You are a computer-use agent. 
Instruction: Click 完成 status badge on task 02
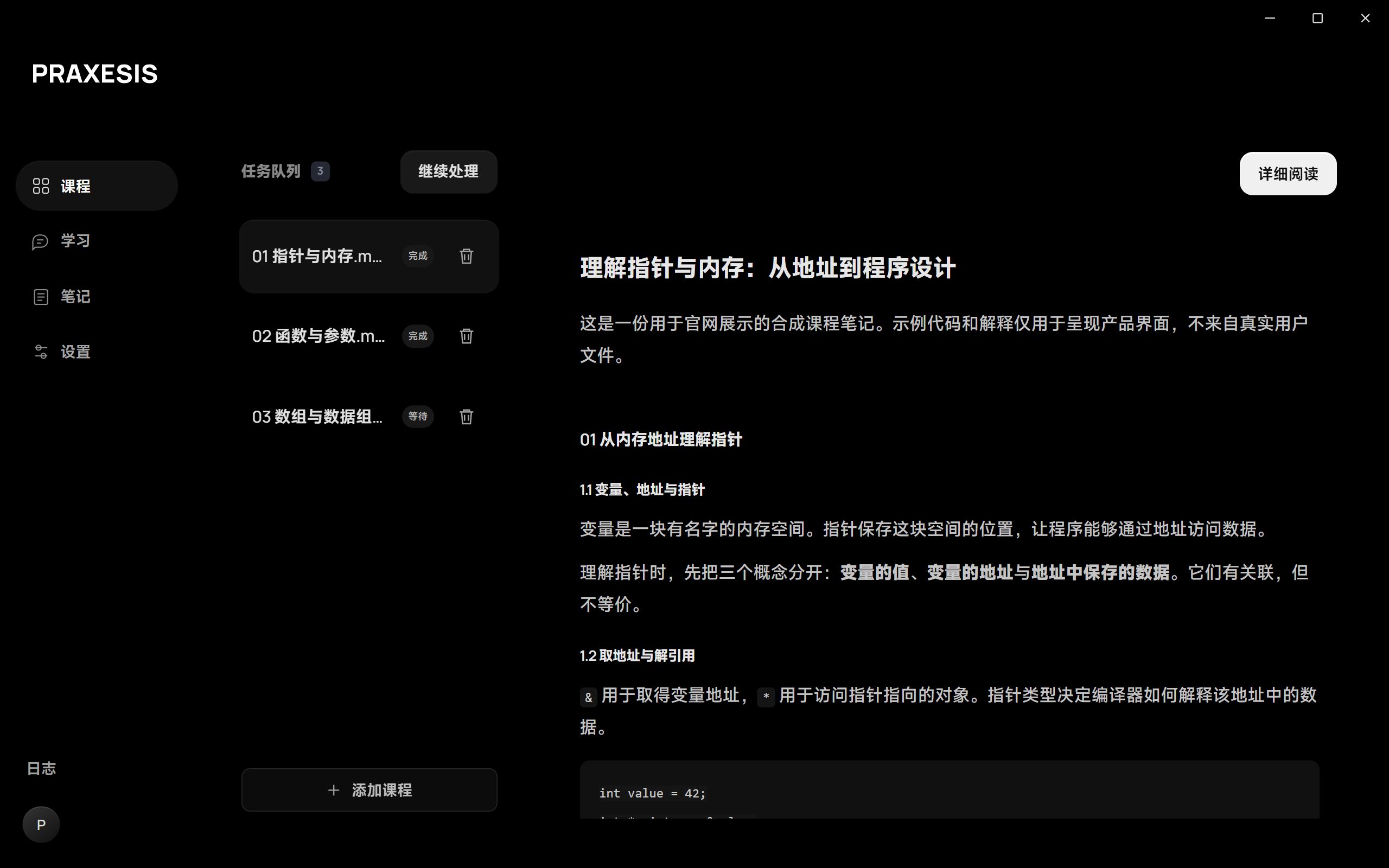[x=418, y=336]
